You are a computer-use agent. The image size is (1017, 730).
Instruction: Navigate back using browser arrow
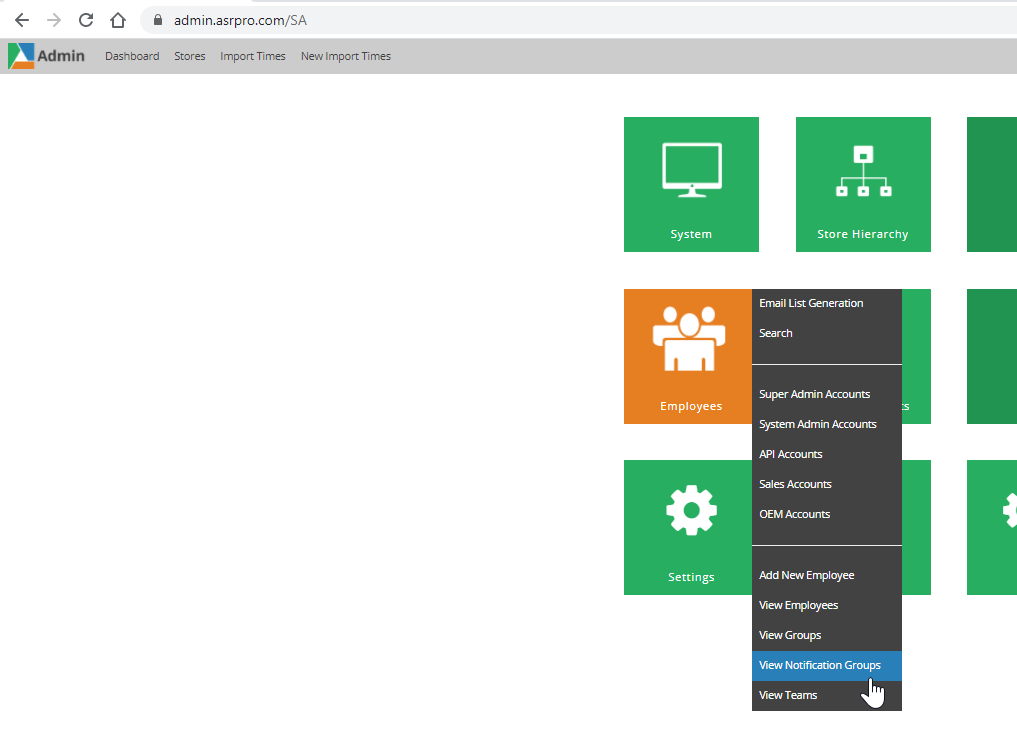coord(22,18)
